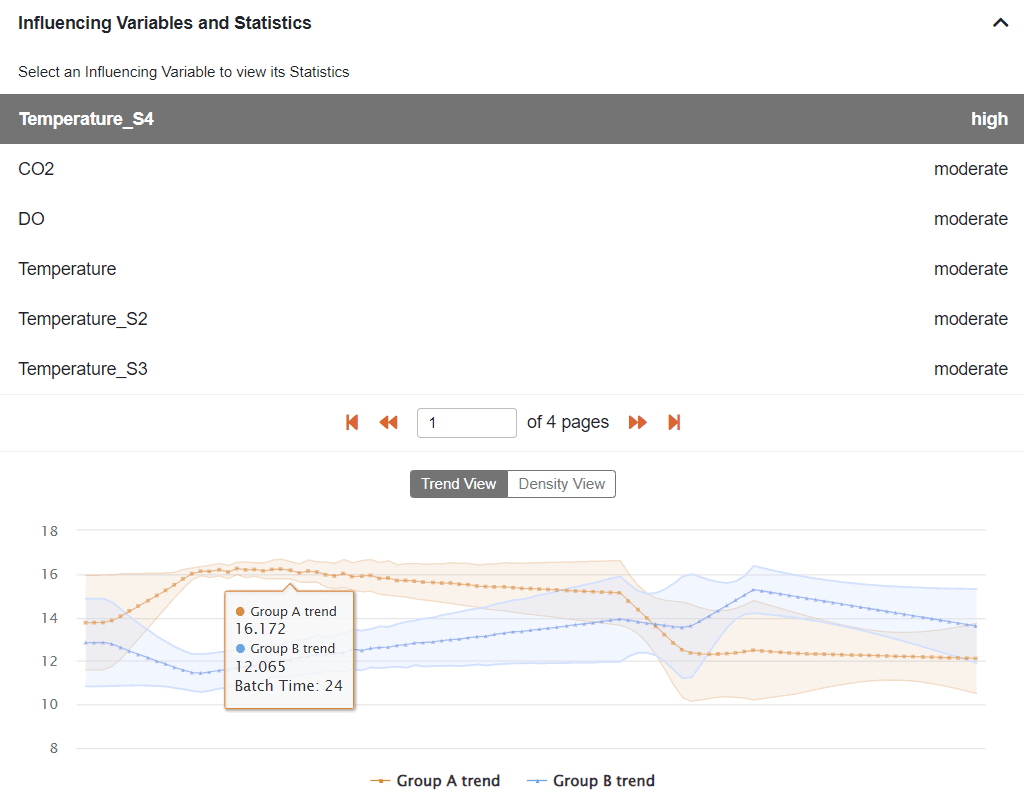The width and height of the screenshot is (1024, 799).
Task: Collapse the Influencing Variables and Statistics panel
Action: click(x=1001, y=22)
